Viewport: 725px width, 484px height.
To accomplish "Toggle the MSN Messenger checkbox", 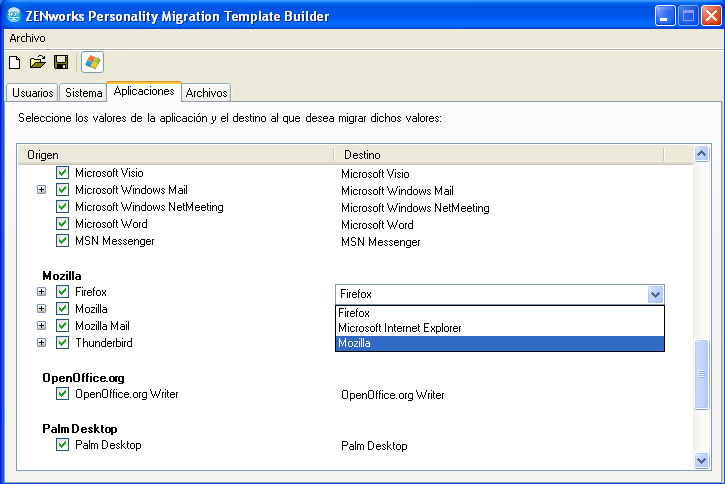I will (62, 241).
